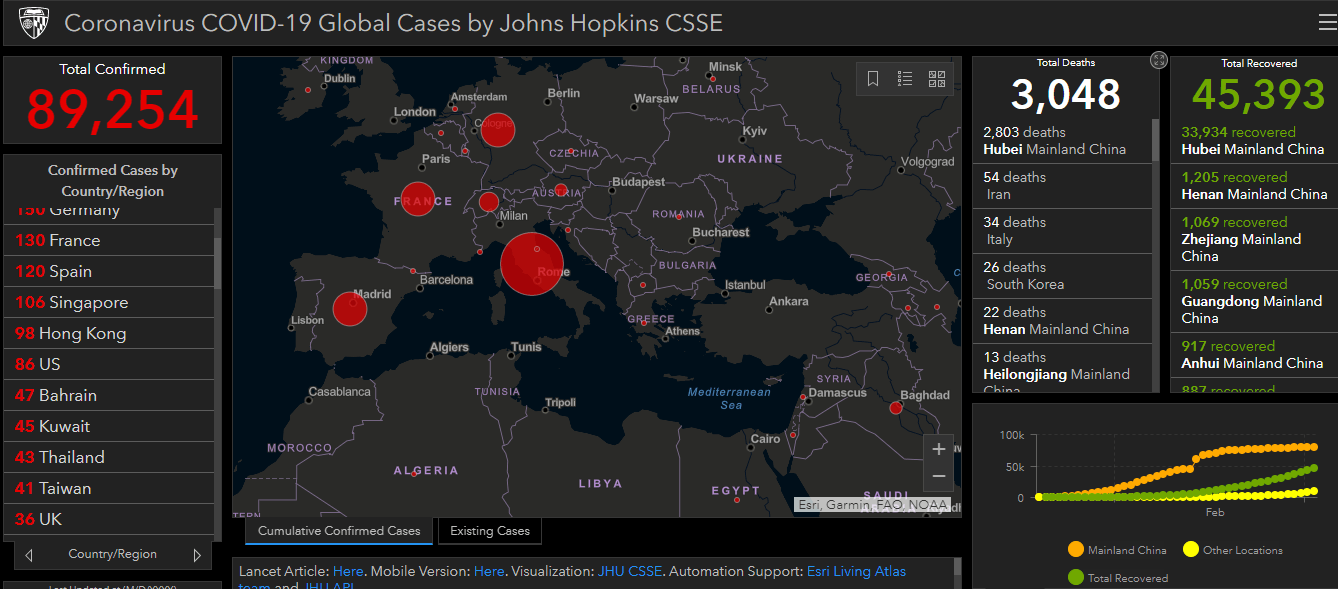Click the Total Confirmed 89,254 figure

click(112, 109)
